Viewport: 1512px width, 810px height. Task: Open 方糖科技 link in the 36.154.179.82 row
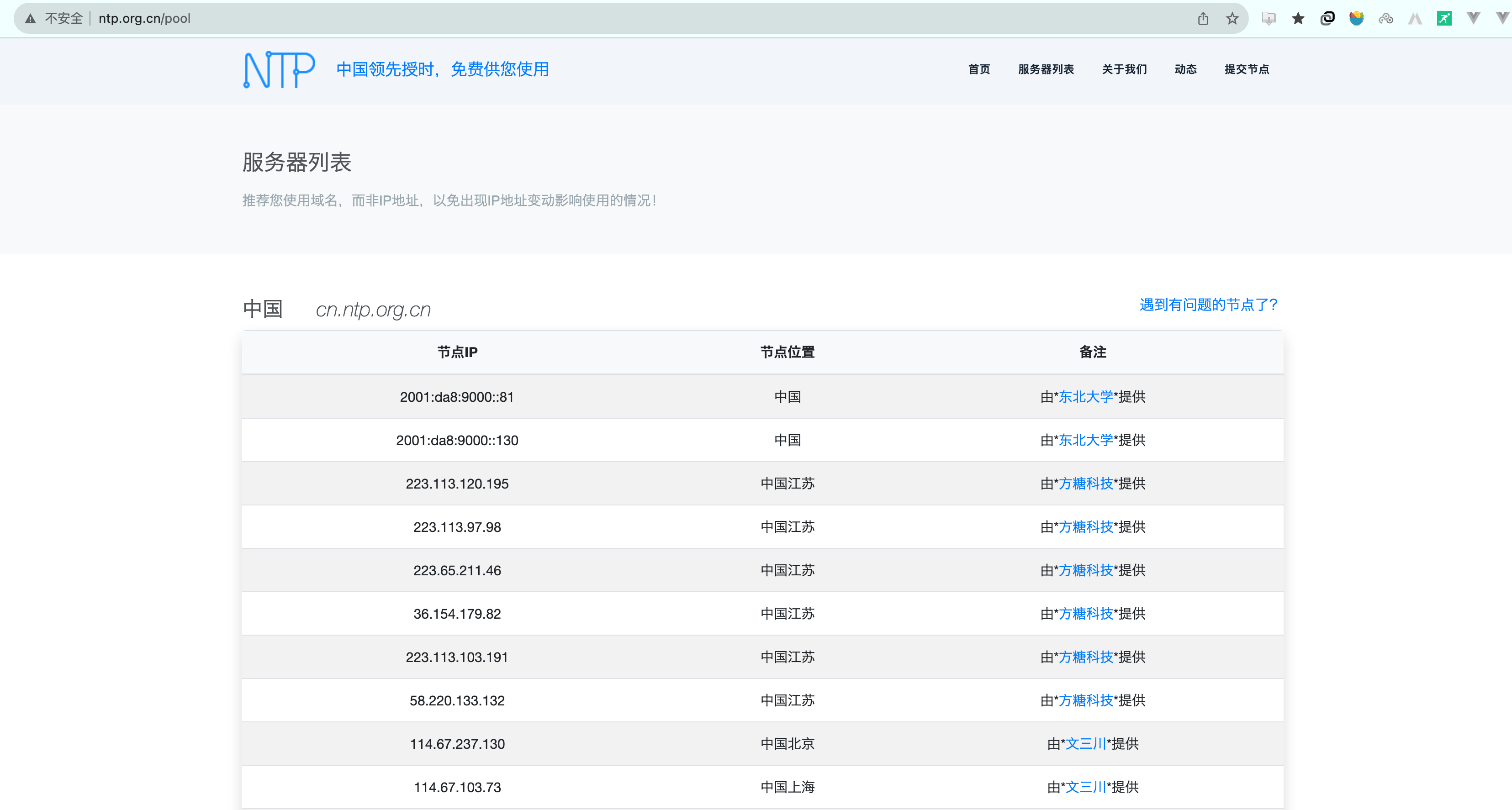[1085, 614]
